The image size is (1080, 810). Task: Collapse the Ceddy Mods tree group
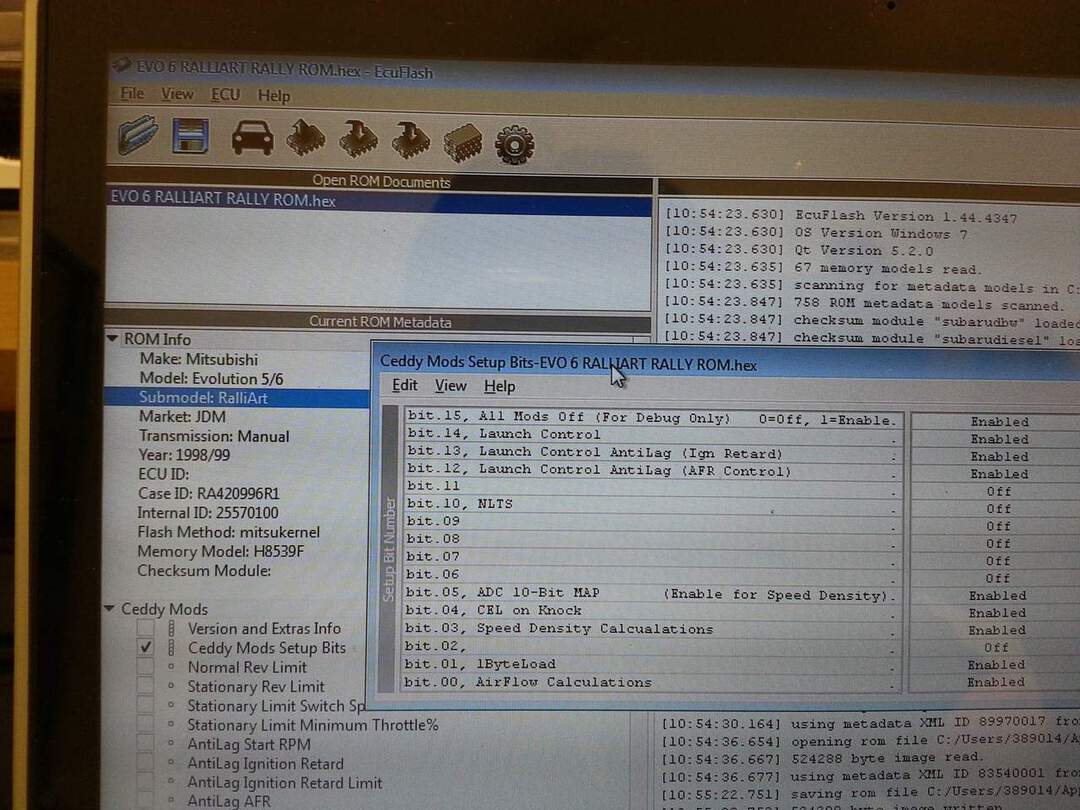(x=109, y=609)
